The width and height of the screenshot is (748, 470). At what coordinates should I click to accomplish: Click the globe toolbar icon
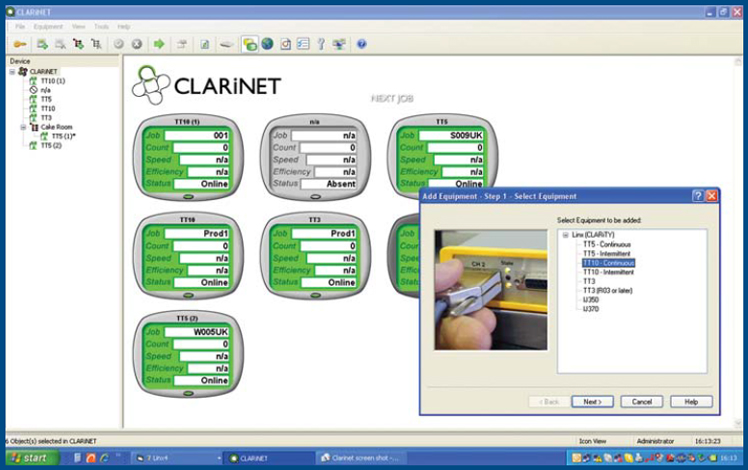267,44
